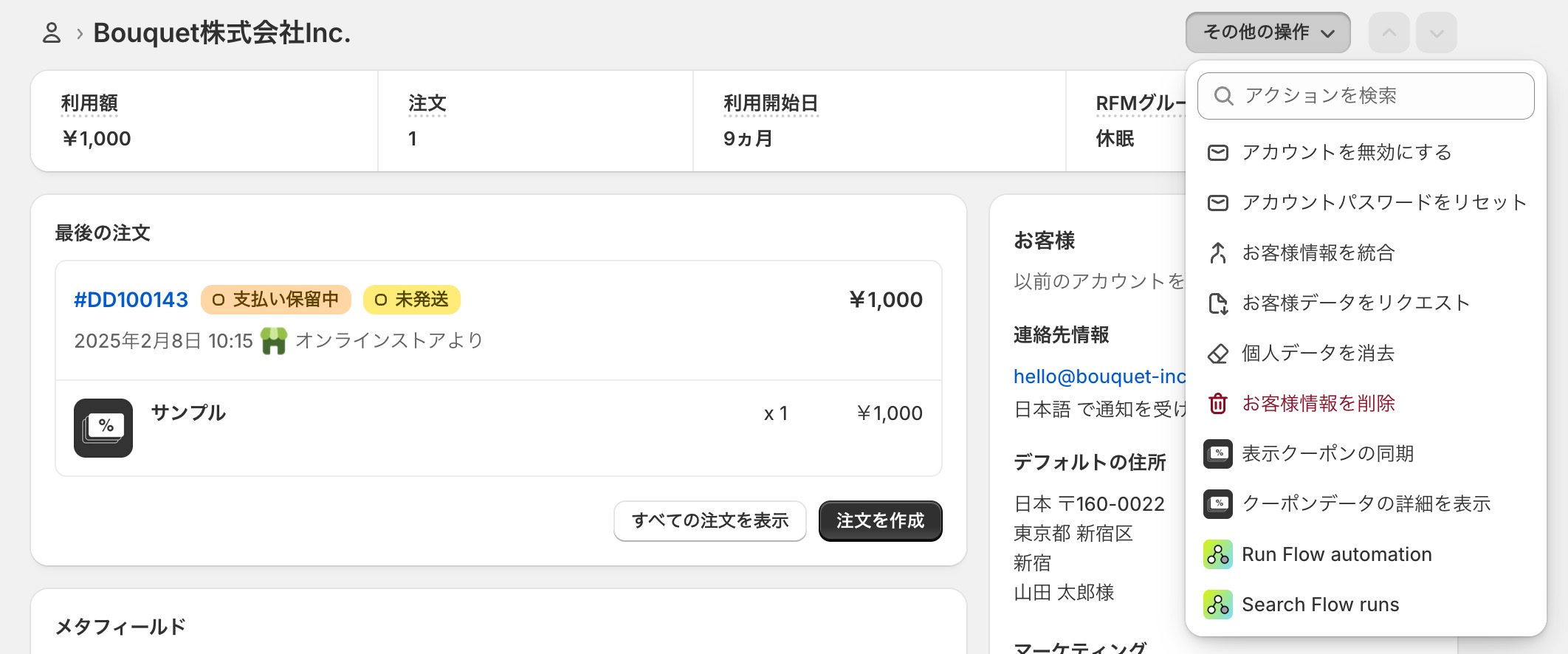
Task: Click the customer profile icon in breadcrumb
Action: coord(51,33)
